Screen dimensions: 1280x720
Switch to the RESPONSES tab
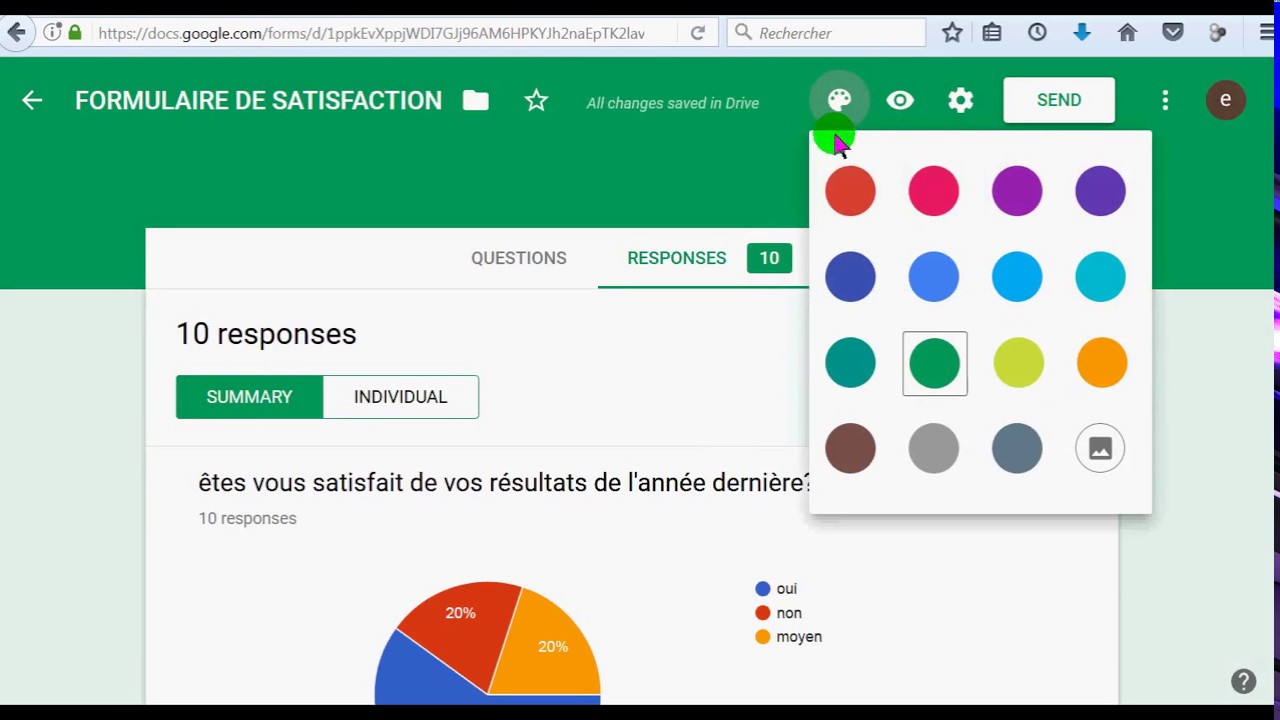click(x=677, y=258)
